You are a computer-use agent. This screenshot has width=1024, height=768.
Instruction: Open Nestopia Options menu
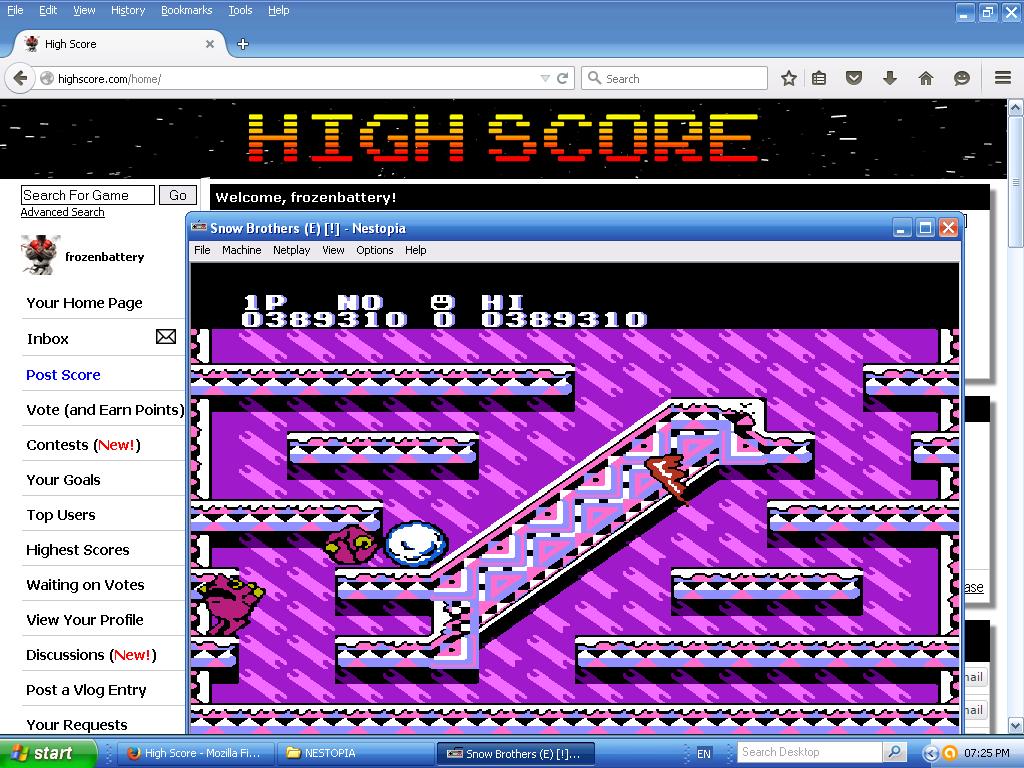[375, 250]
